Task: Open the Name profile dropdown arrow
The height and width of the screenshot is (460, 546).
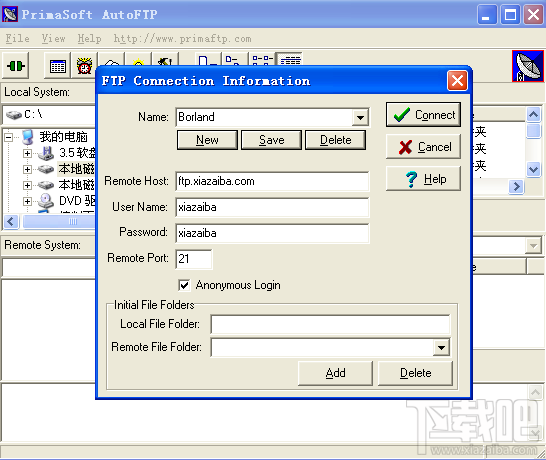Action: 360,117
